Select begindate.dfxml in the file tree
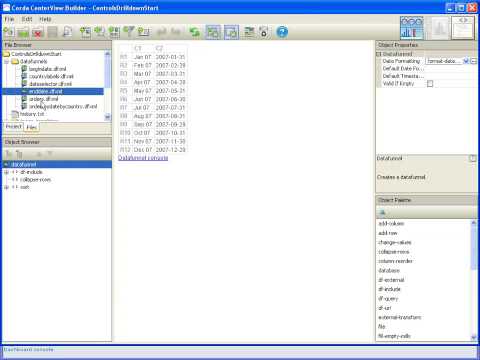The height and width of the screenshot is (360, 480). [x=48, y=69]
